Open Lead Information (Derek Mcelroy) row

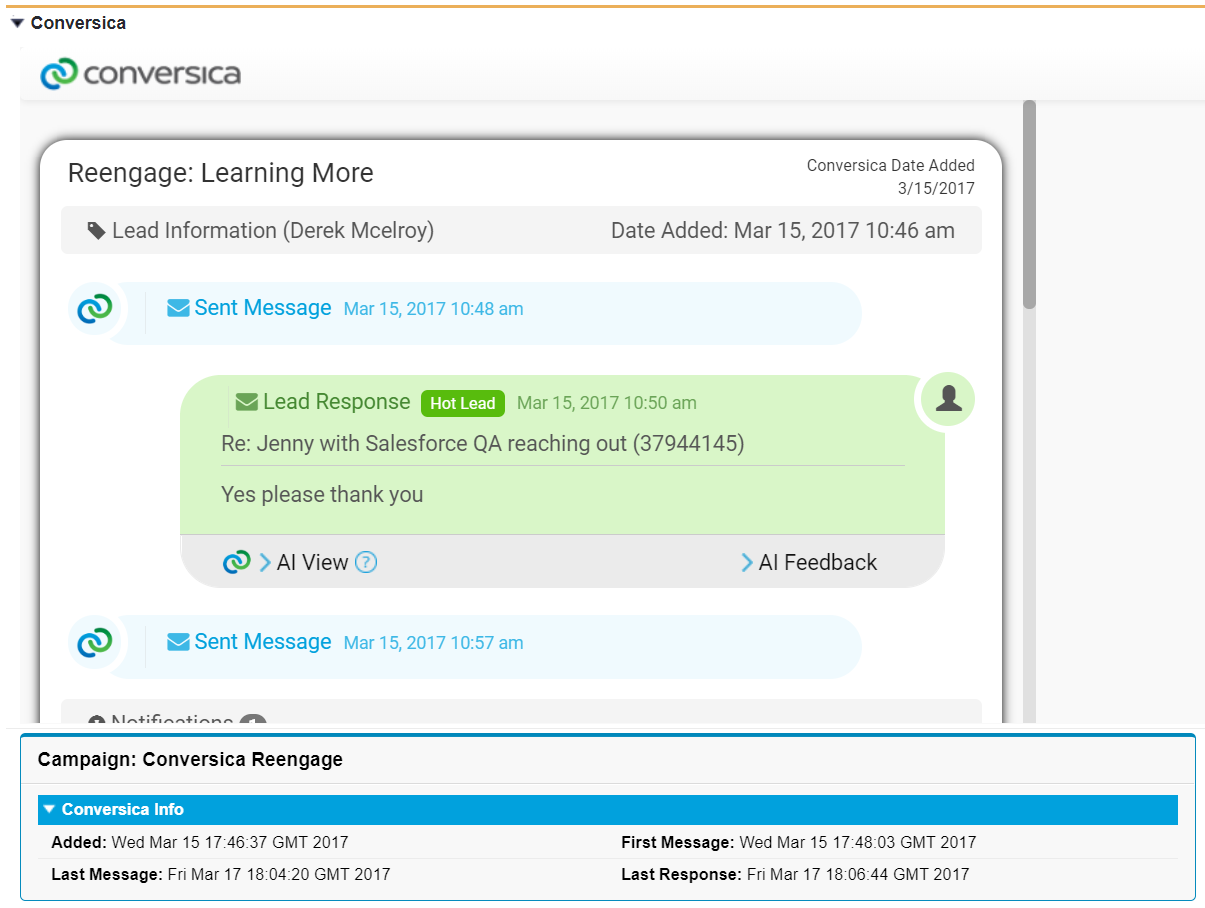point(521,230)
